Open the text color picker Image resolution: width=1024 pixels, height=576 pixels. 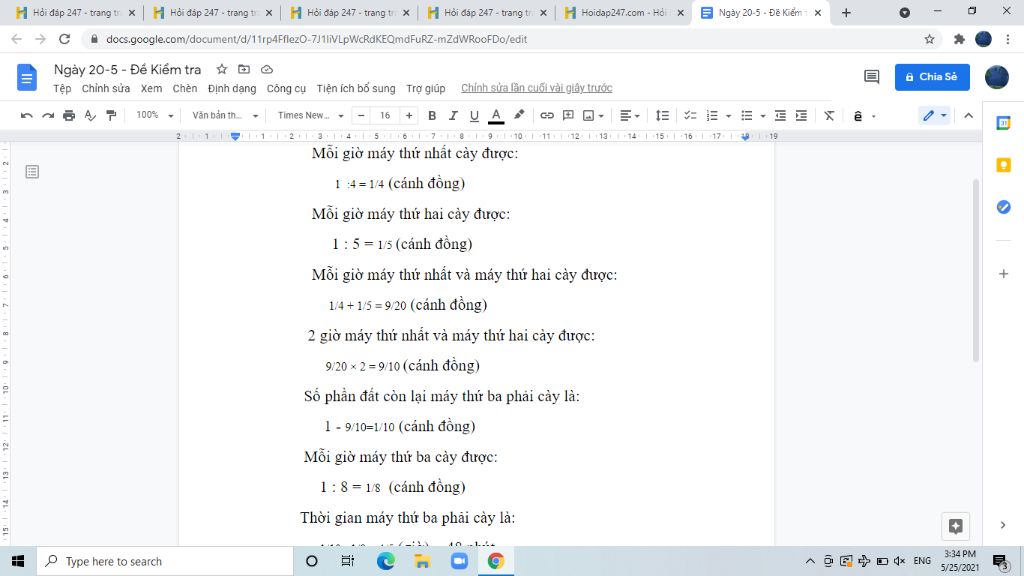point(496,116)
